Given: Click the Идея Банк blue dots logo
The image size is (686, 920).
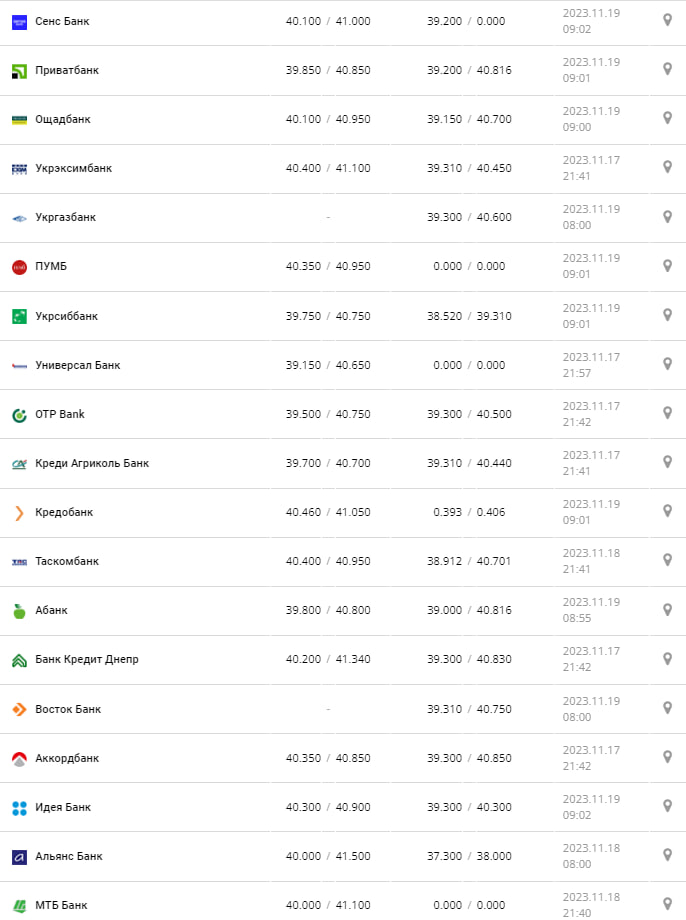Looking at the screenshot, I should pos(19,807).
